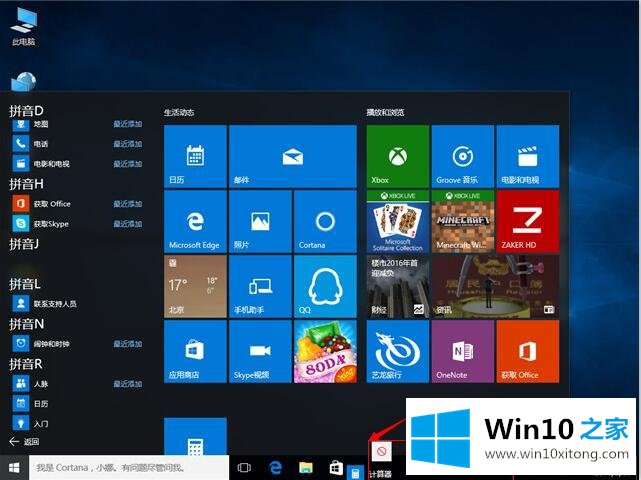
Task: Select the 此电脑 desktop icon
Action: pos(24,27)
